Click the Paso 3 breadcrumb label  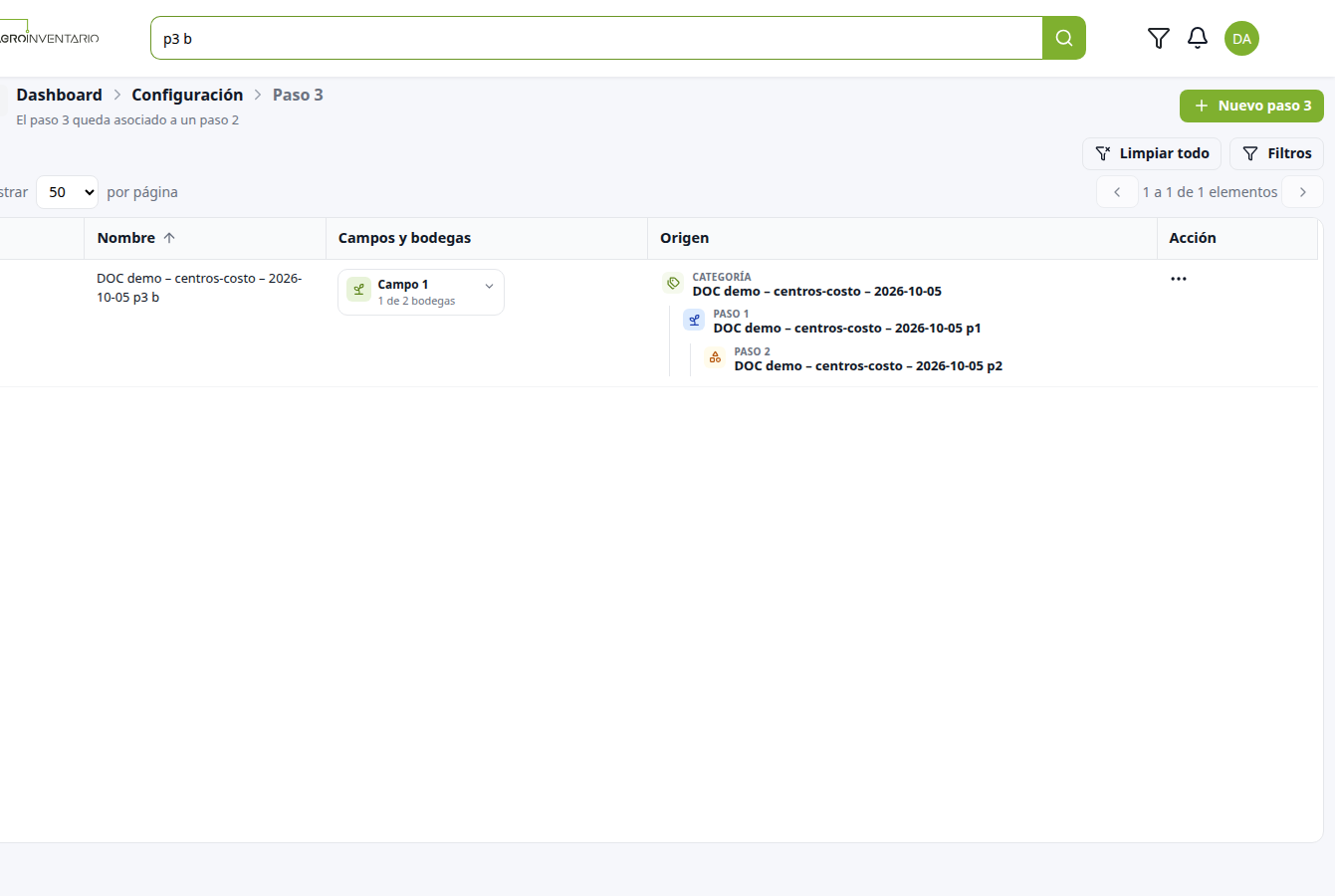pos(298,95)
